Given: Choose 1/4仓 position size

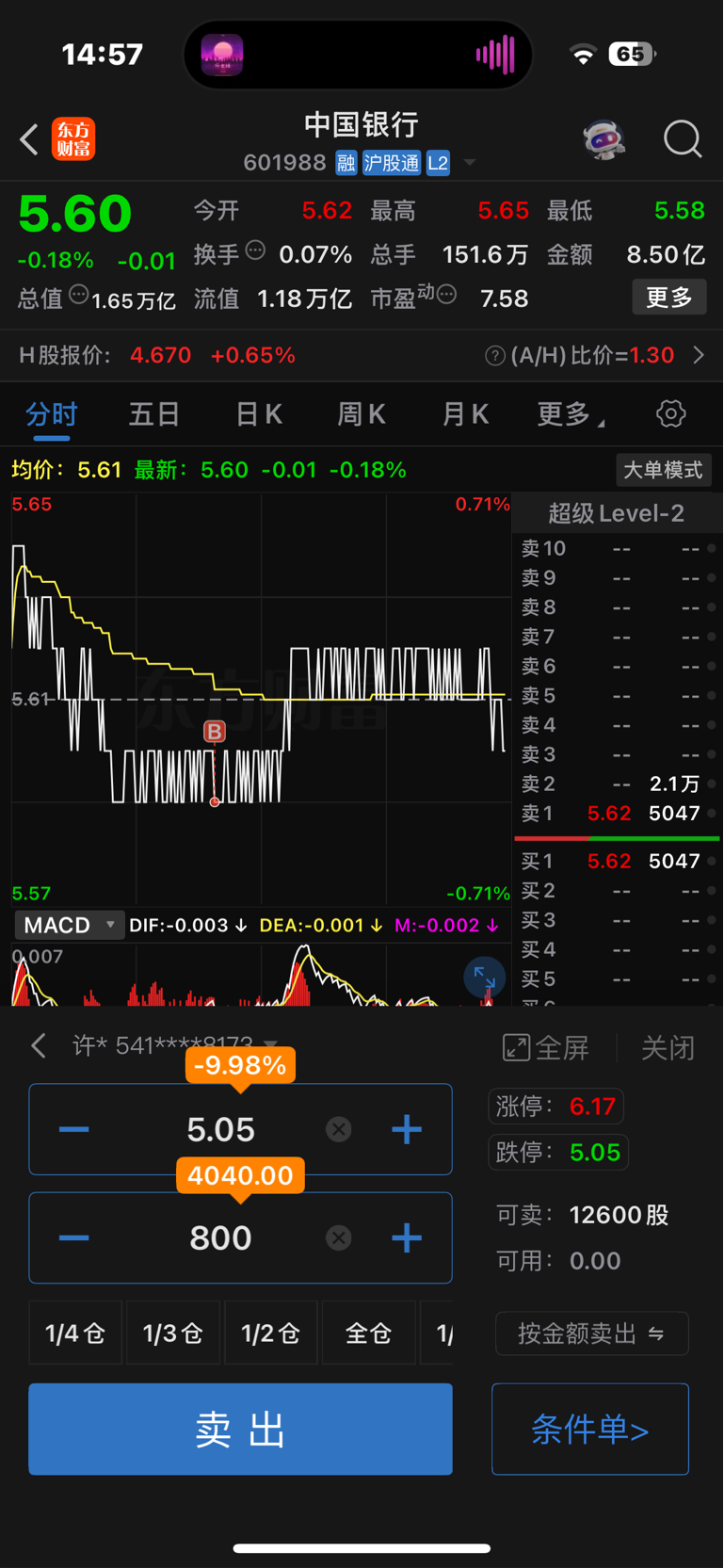Looking at the screenshot, I should coord(75,1333).
